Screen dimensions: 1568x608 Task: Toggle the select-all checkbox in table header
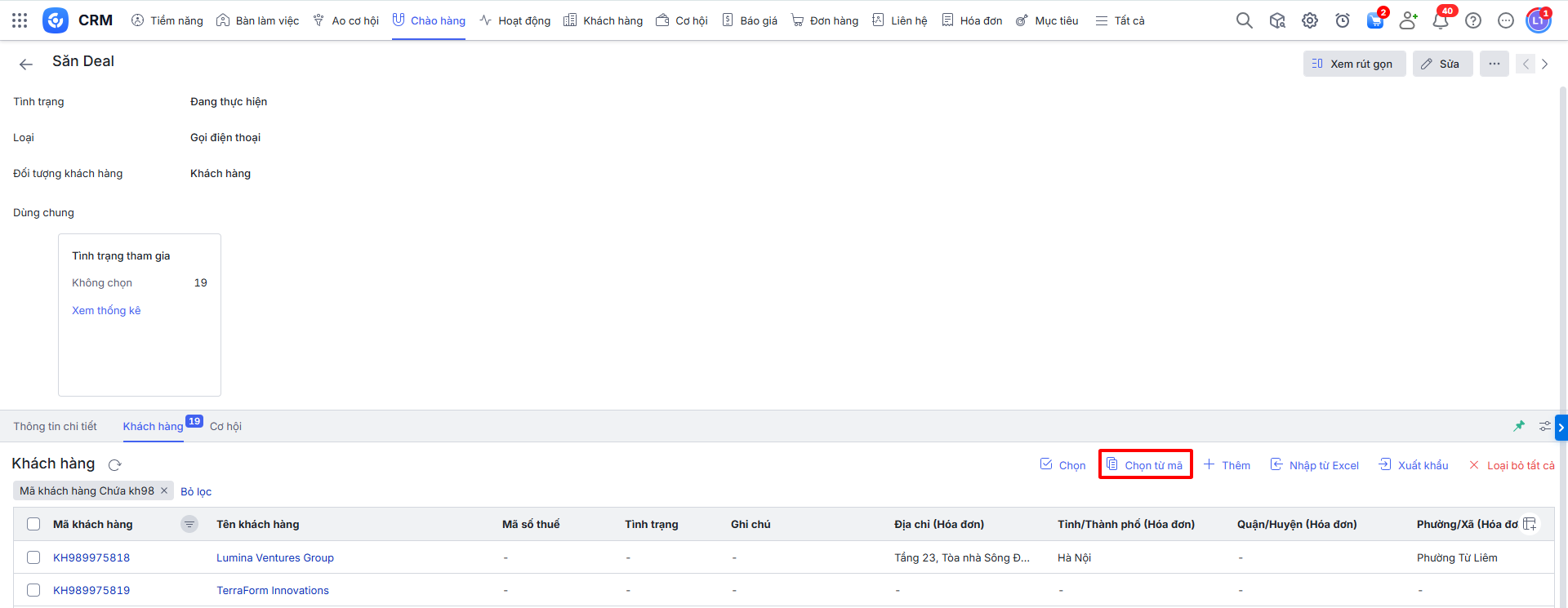(33, 524)
